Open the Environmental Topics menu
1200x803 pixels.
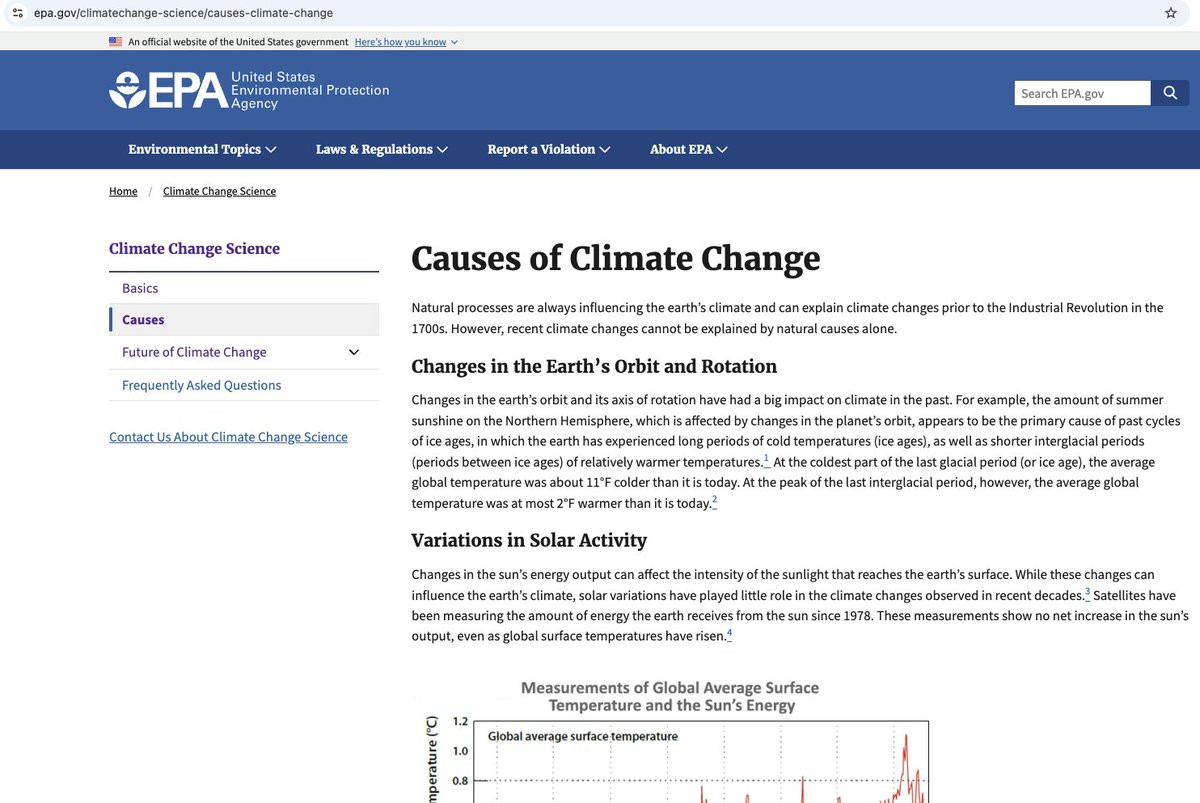point(202,149)
